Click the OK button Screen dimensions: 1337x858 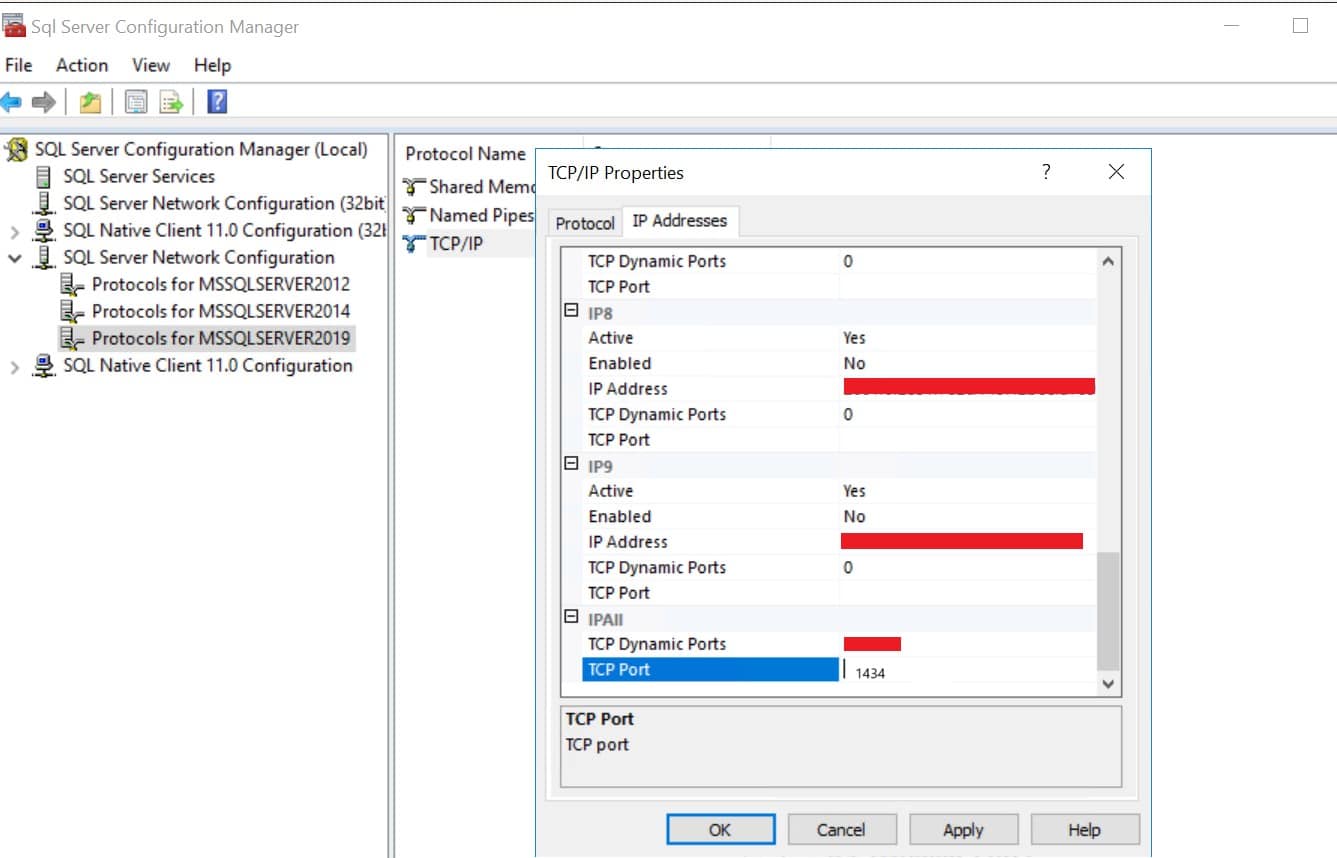(x=720, y=830)
